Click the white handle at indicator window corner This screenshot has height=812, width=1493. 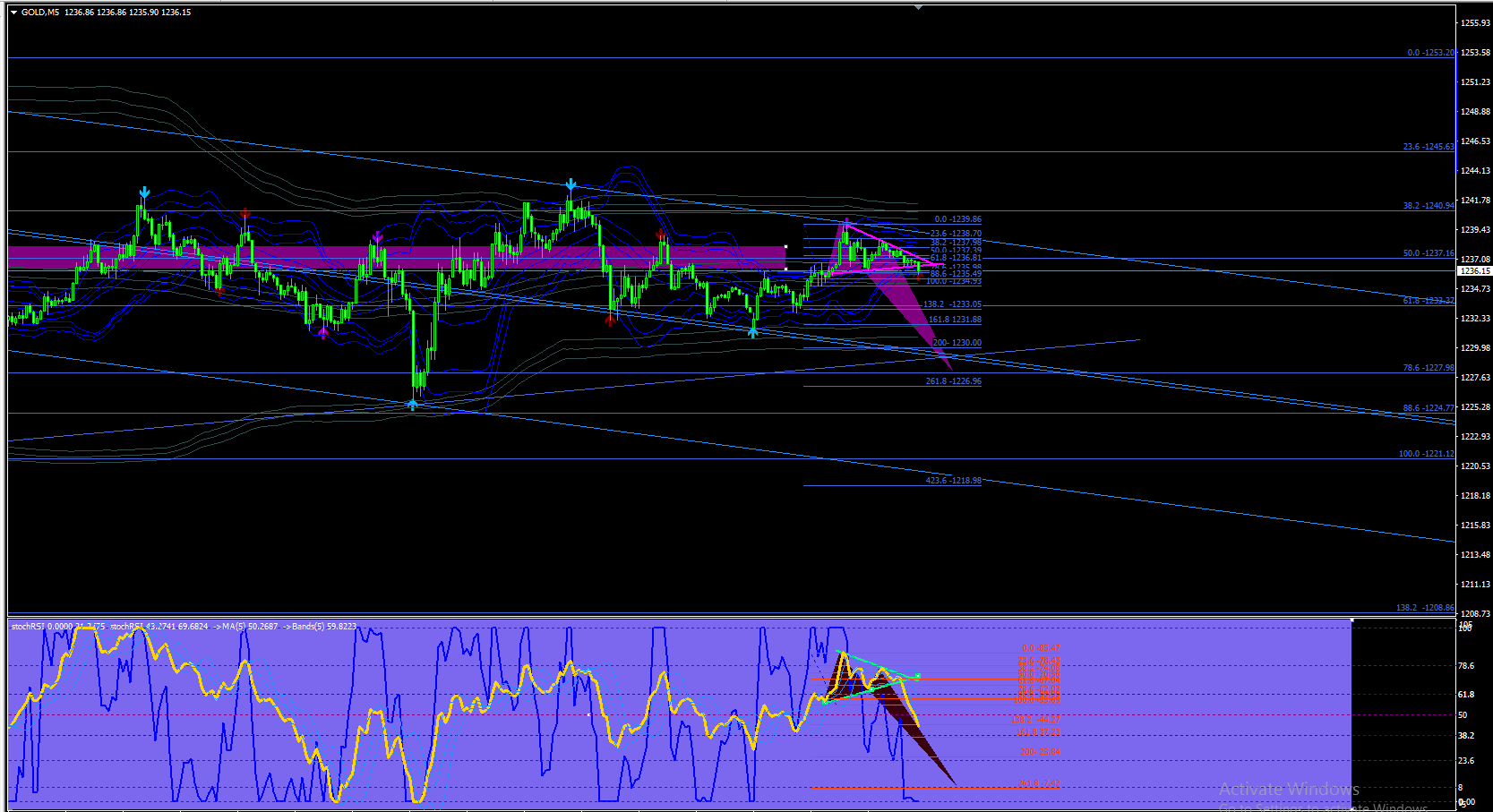tap(1351, 620)
